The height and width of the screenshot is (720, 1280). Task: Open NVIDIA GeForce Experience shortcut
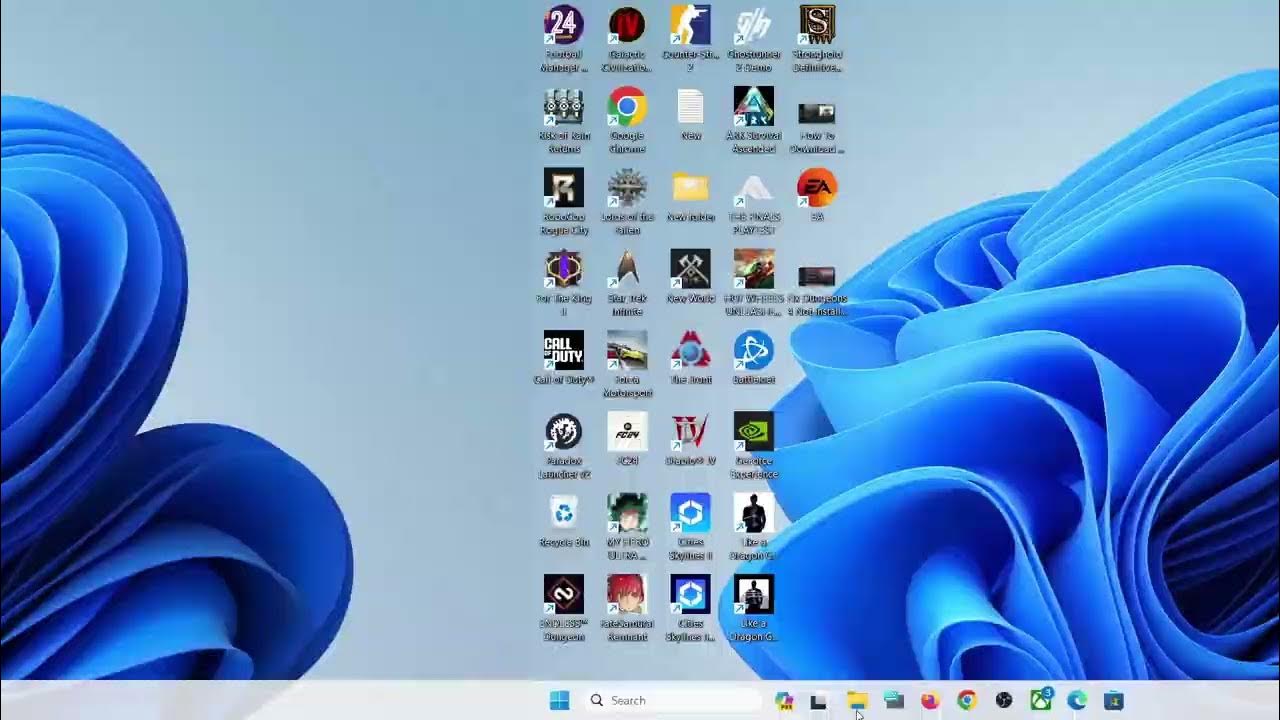753,446
